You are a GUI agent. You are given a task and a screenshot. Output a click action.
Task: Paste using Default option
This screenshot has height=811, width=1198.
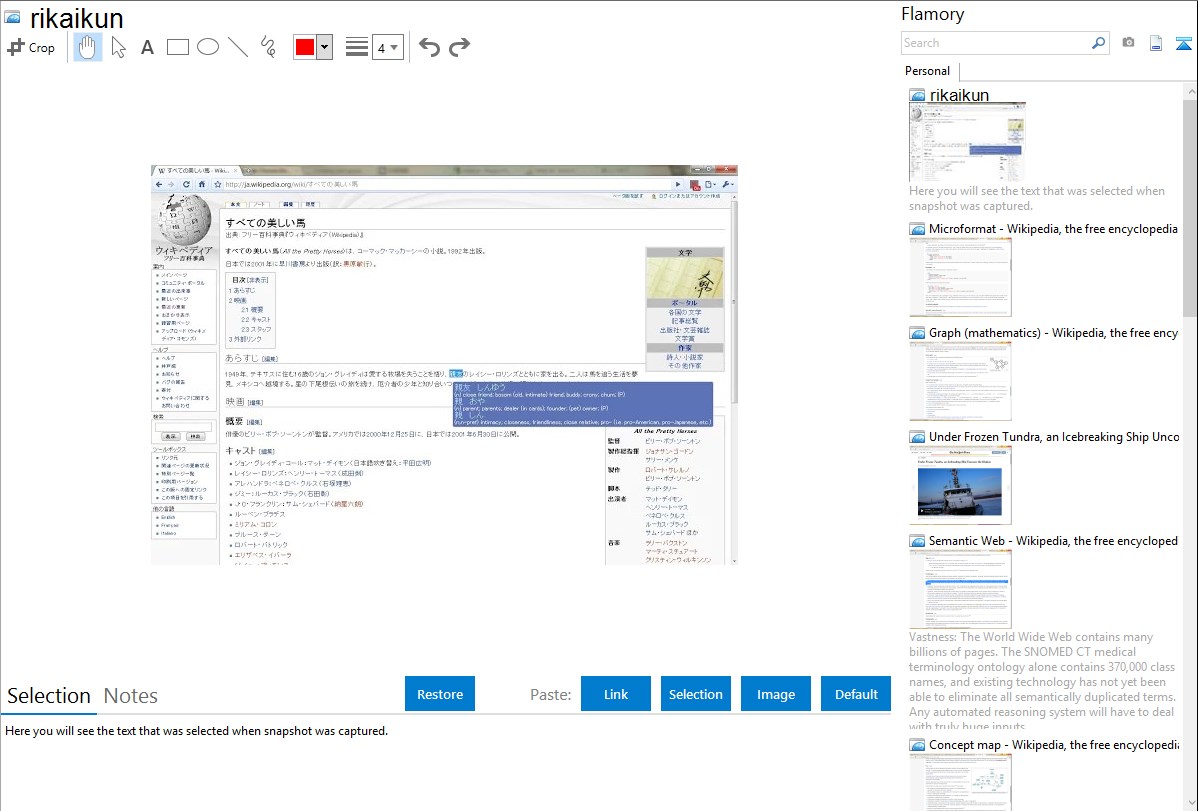pyautogui.click(x=856, y=694)
